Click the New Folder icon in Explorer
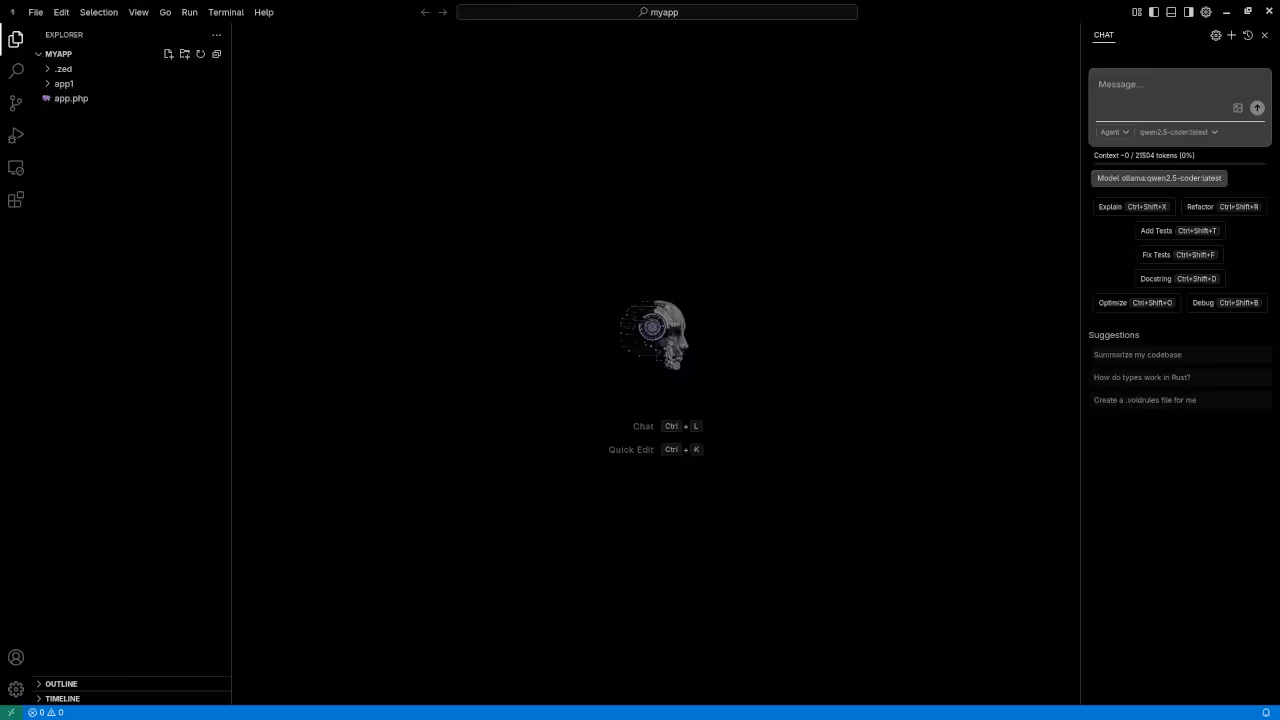1280x720 pixels. click(x=184, y=54)
